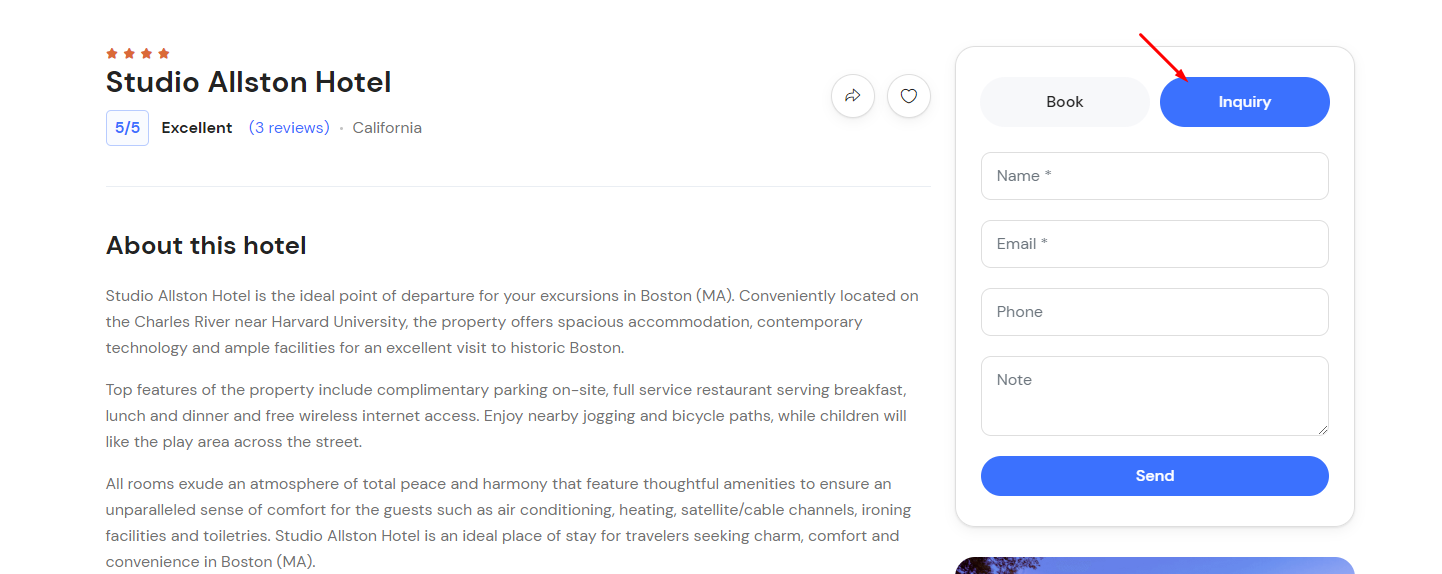Click into the Email field

(1155, 244)
